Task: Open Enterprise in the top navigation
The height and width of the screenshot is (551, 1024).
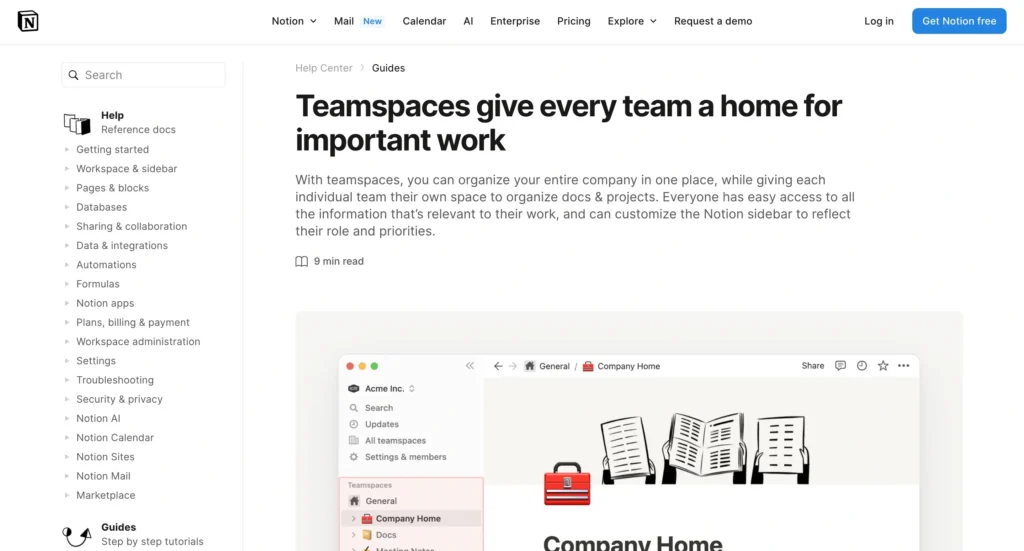Action: [515, 21]
